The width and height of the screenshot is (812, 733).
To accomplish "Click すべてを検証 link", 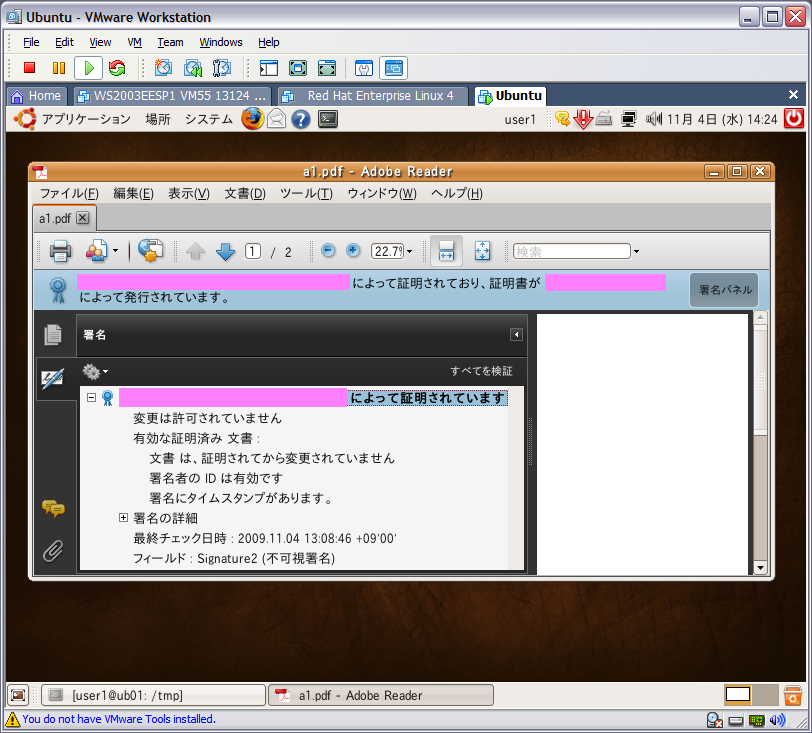I will coord(481,371).
